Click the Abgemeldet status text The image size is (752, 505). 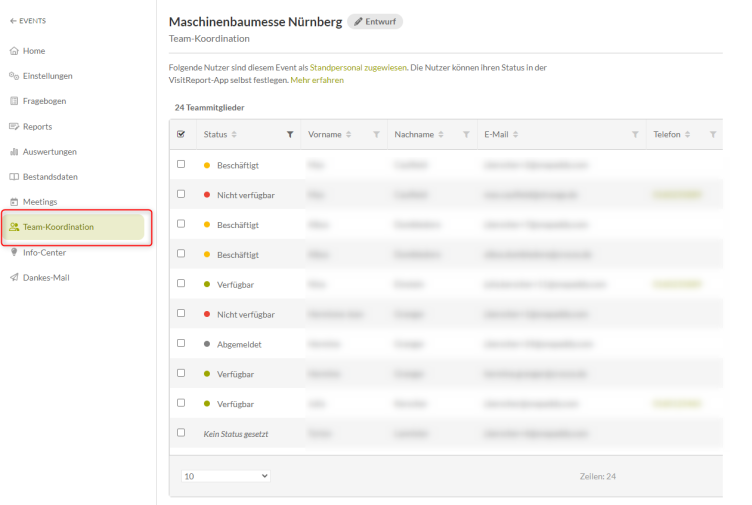(239, 344)
